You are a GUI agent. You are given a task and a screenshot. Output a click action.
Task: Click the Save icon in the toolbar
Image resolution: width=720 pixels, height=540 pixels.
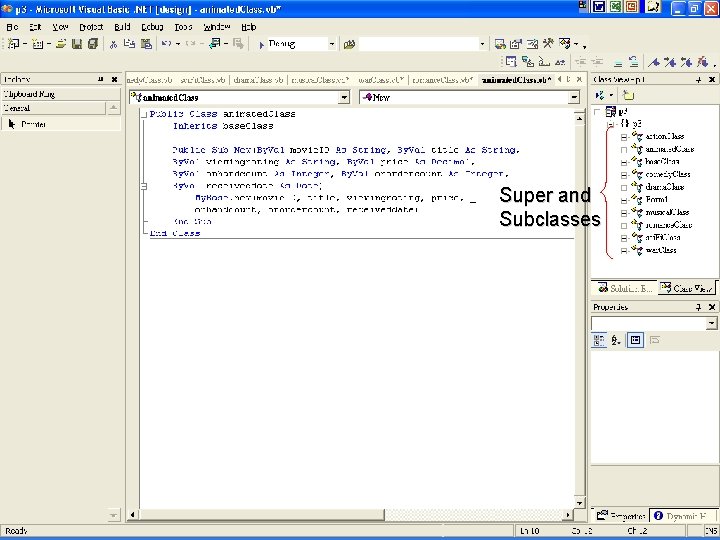tap(78, 44)
